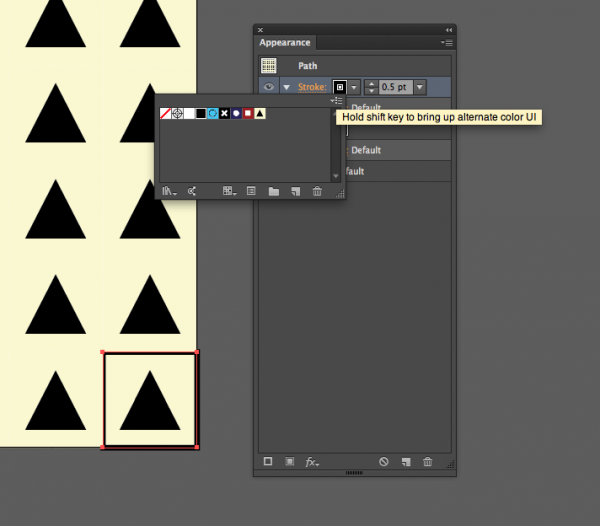Click the Clear Appearance icon

[383, 462]
